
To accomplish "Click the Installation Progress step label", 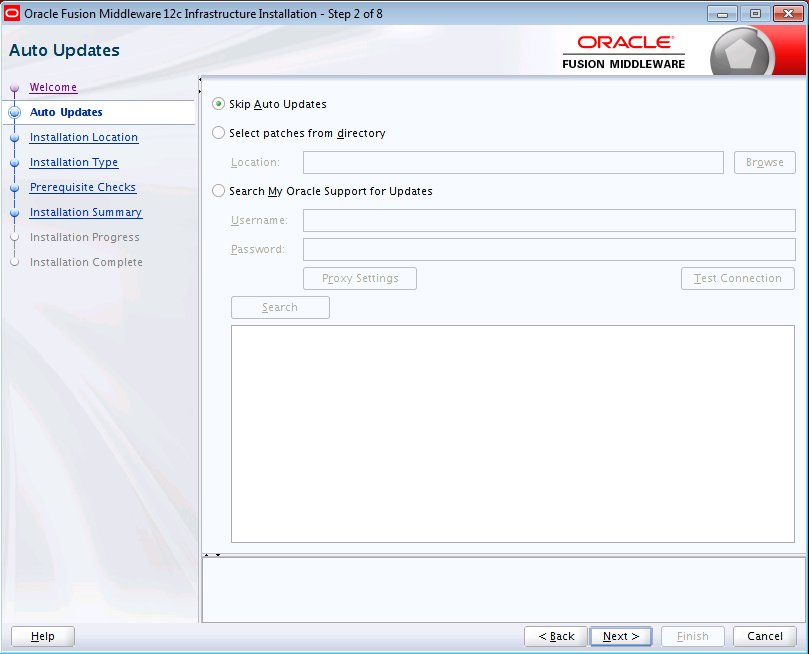I will coord(85,237).
